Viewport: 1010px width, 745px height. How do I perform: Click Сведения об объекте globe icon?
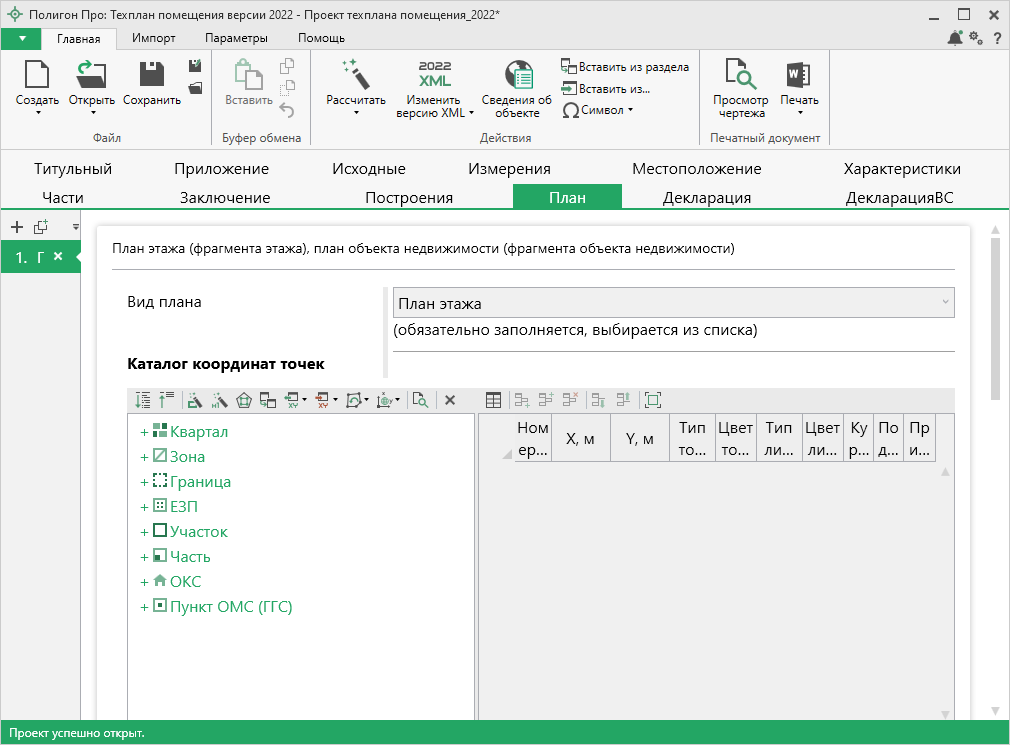517,75
